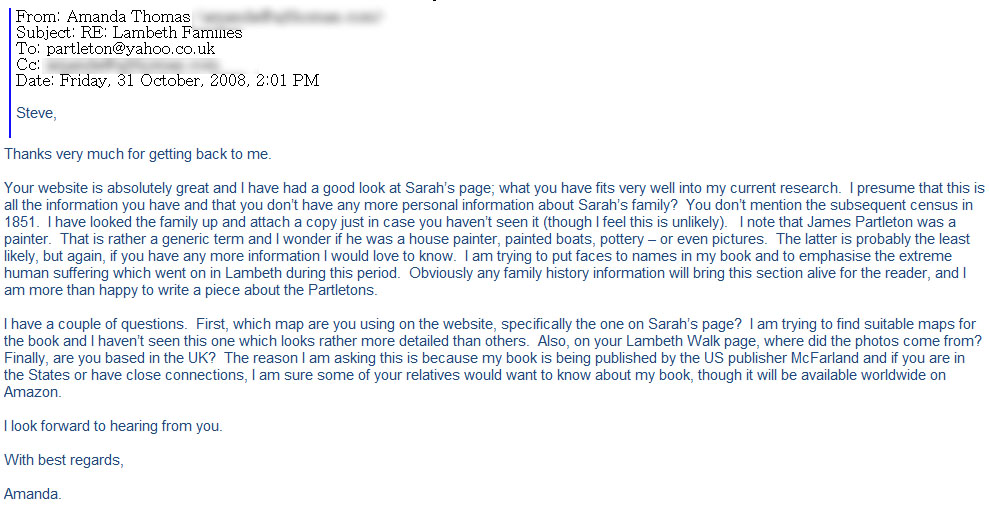Click the blurred sender email address
This screenshot has width=989, height=515.
(x=288, y=16)
